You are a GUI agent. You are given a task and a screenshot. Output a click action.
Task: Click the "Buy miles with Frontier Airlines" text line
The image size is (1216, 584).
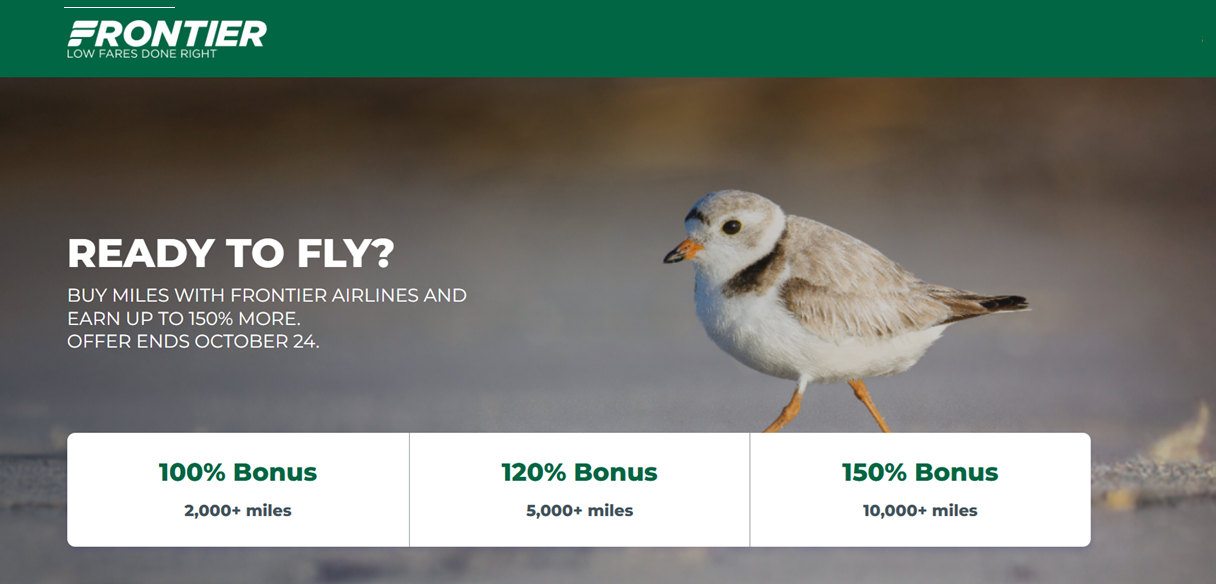click(x=267, y=295)
